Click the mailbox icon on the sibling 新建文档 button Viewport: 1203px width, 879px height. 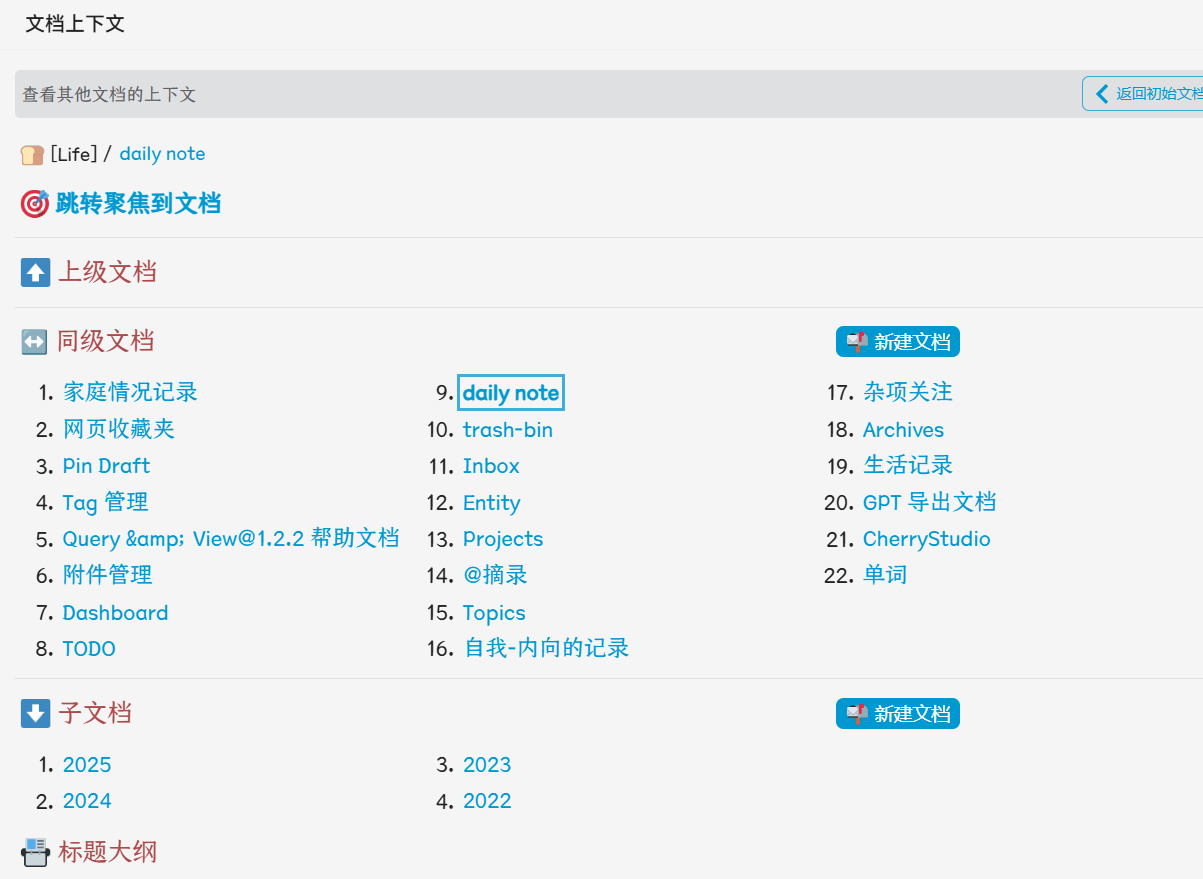859,341
